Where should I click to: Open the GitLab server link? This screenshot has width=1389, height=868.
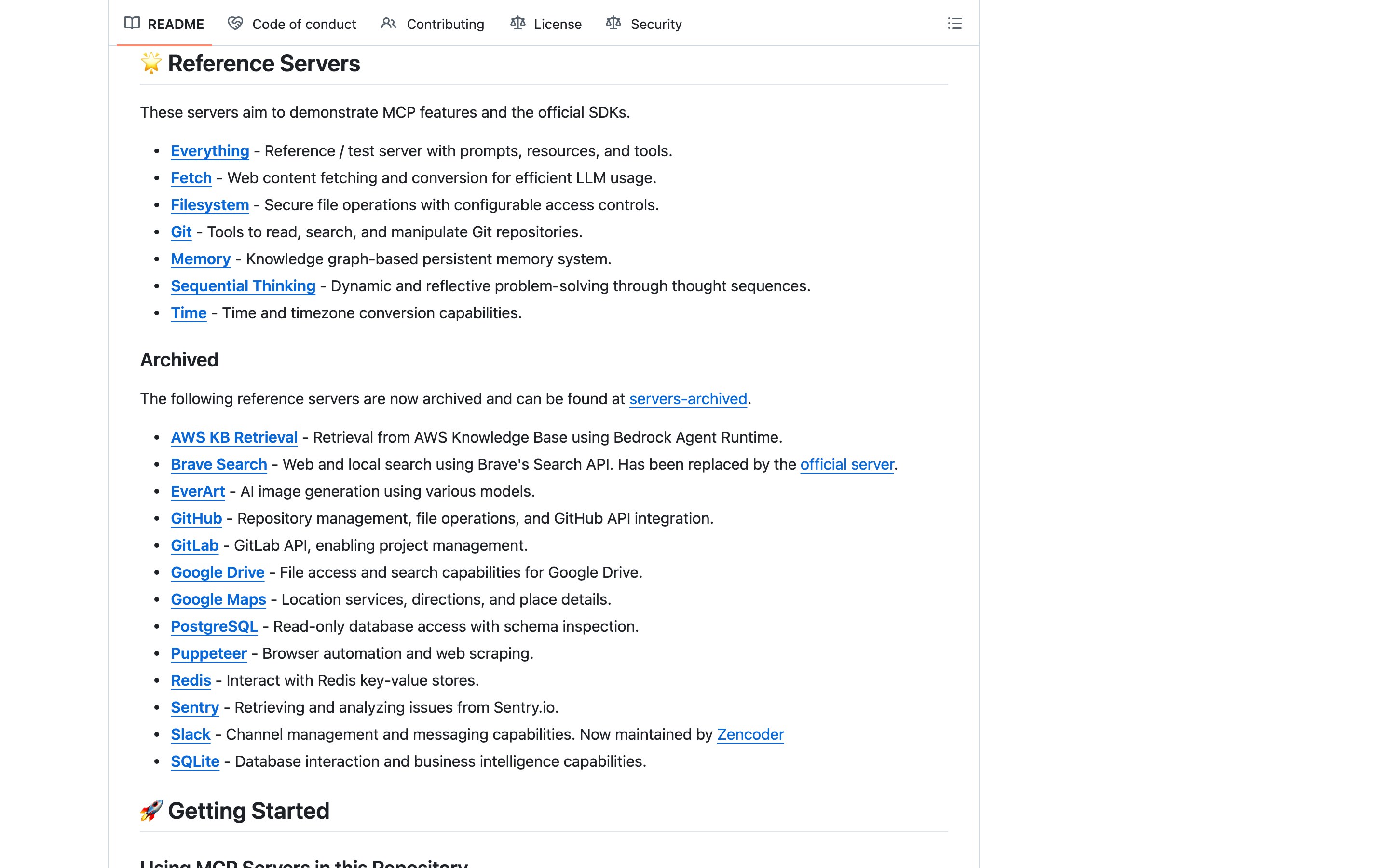pos(194,545)
